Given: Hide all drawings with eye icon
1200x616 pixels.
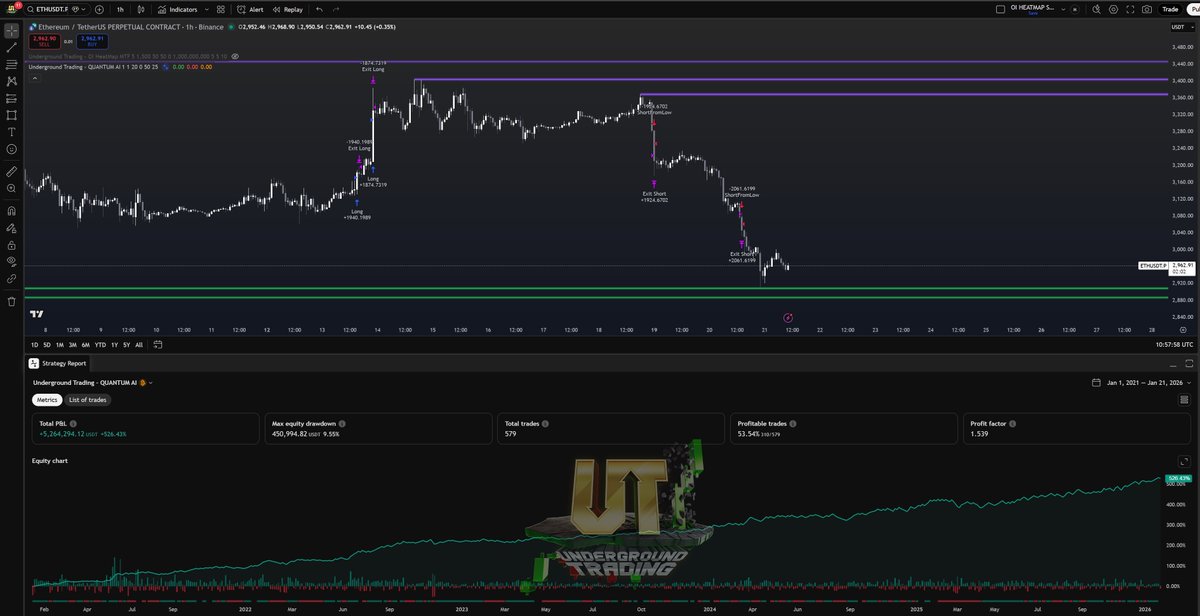Looking at the screenshot, I should tap(11, 261).
